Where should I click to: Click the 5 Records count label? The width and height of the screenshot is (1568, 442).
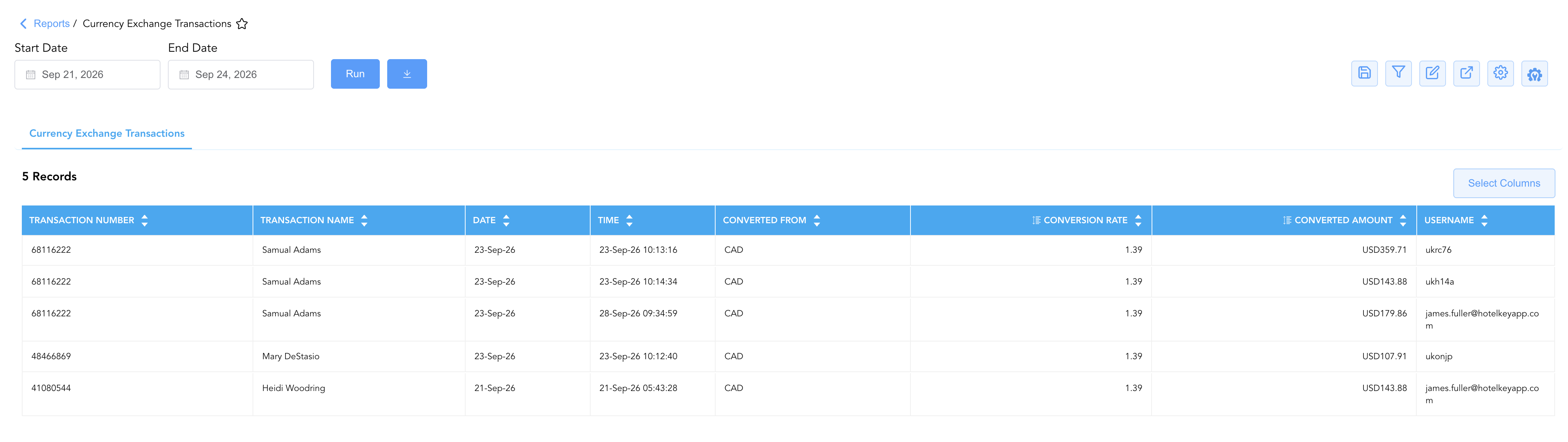point(49,176)
